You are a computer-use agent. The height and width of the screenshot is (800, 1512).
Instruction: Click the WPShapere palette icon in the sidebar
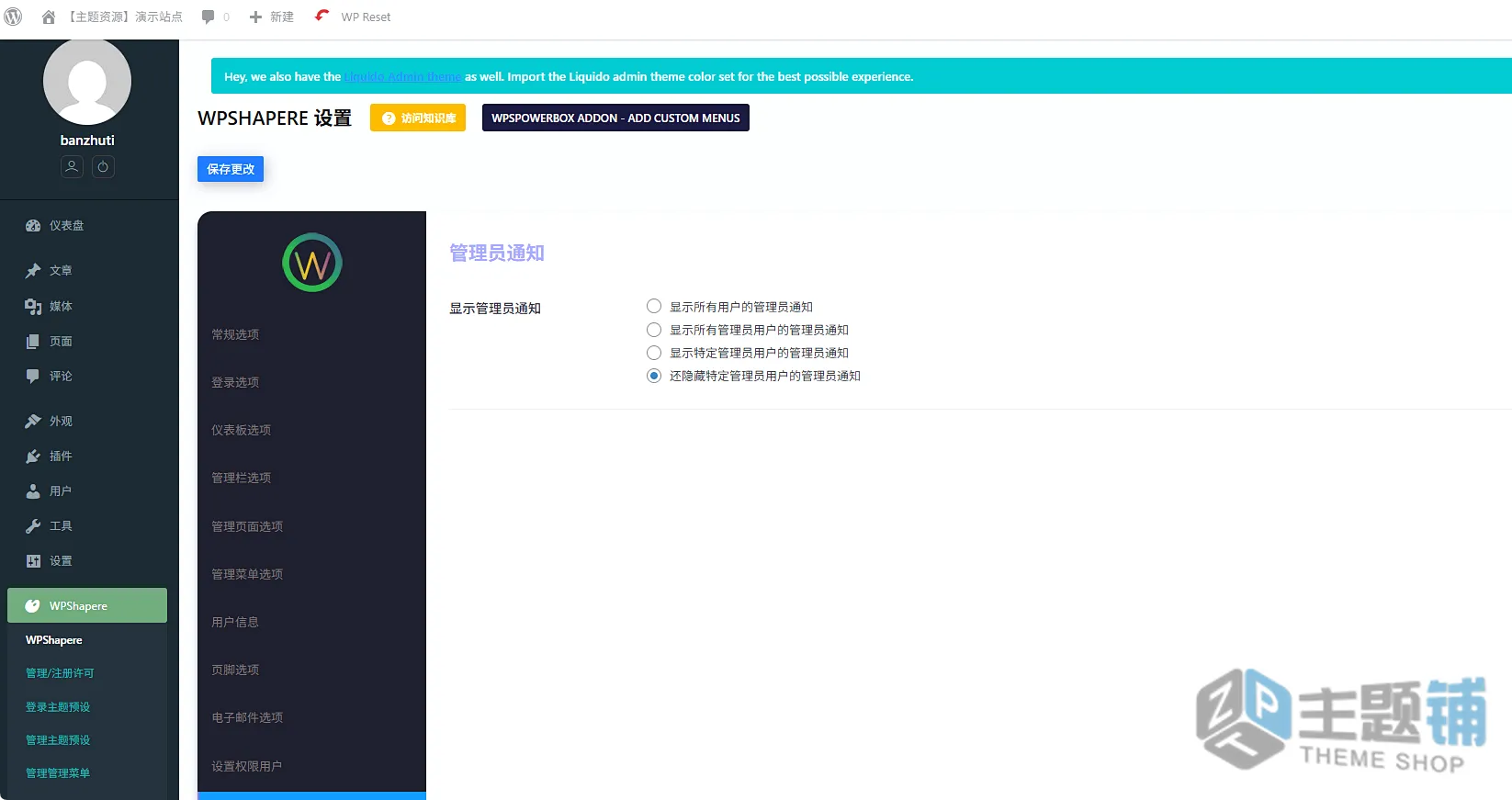(33, 606)
